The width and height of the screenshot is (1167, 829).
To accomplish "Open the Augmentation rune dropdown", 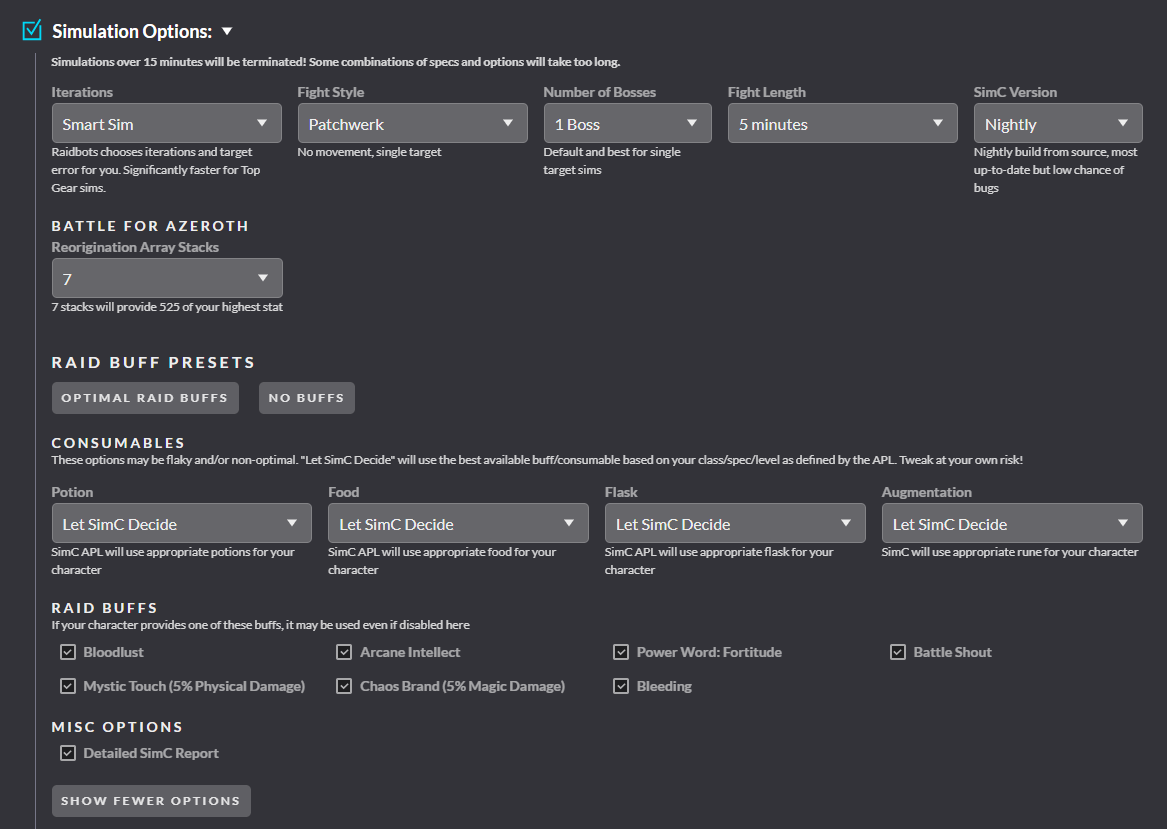I will point(1011,524).
